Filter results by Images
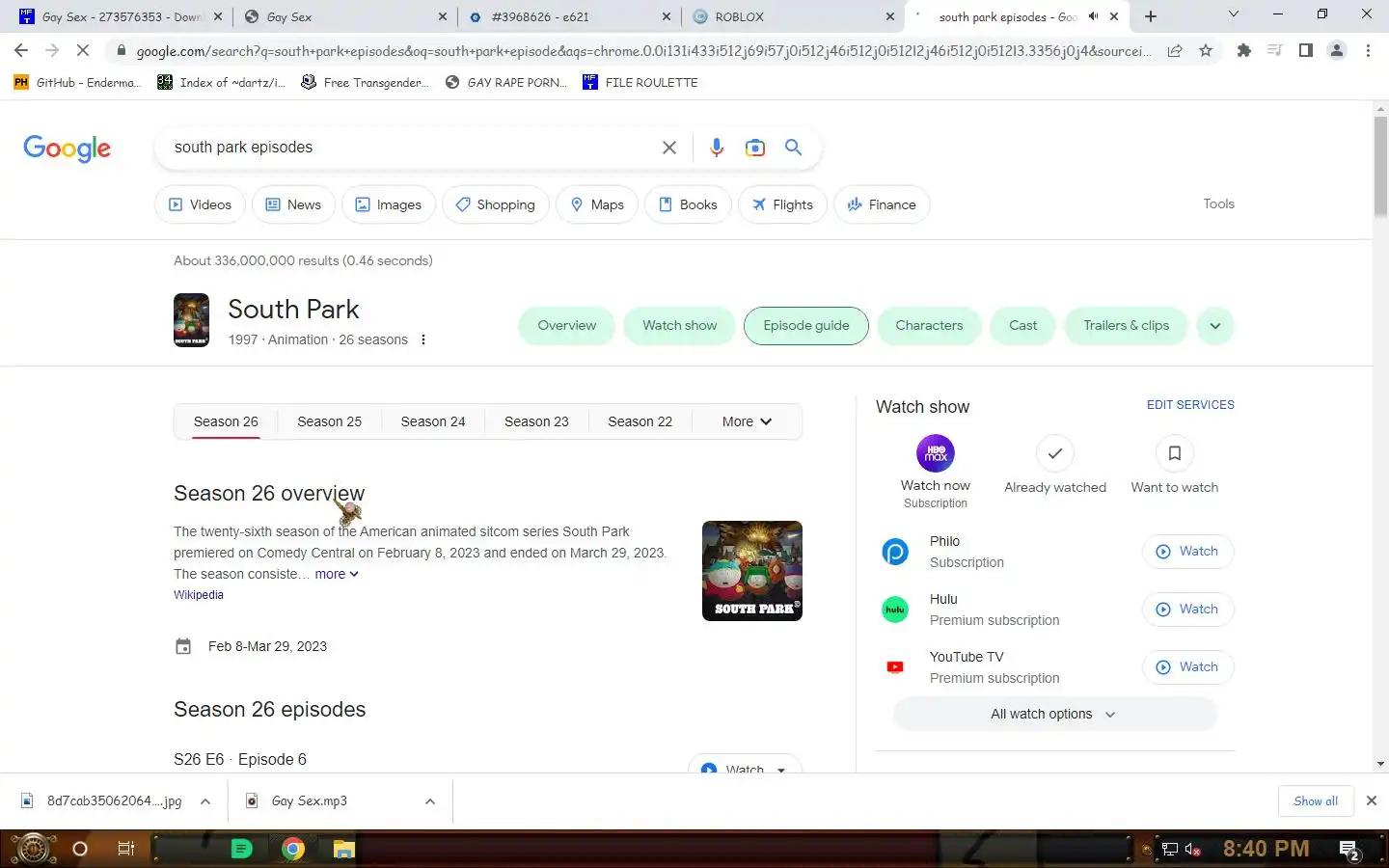Screen dimensions: 1389x868 pos(389,204)
